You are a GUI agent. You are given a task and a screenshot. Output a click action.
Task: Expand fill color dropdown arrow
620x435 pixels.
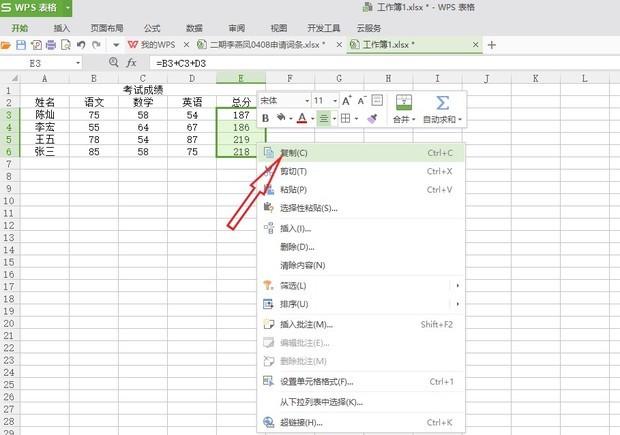tap(291, 119)
